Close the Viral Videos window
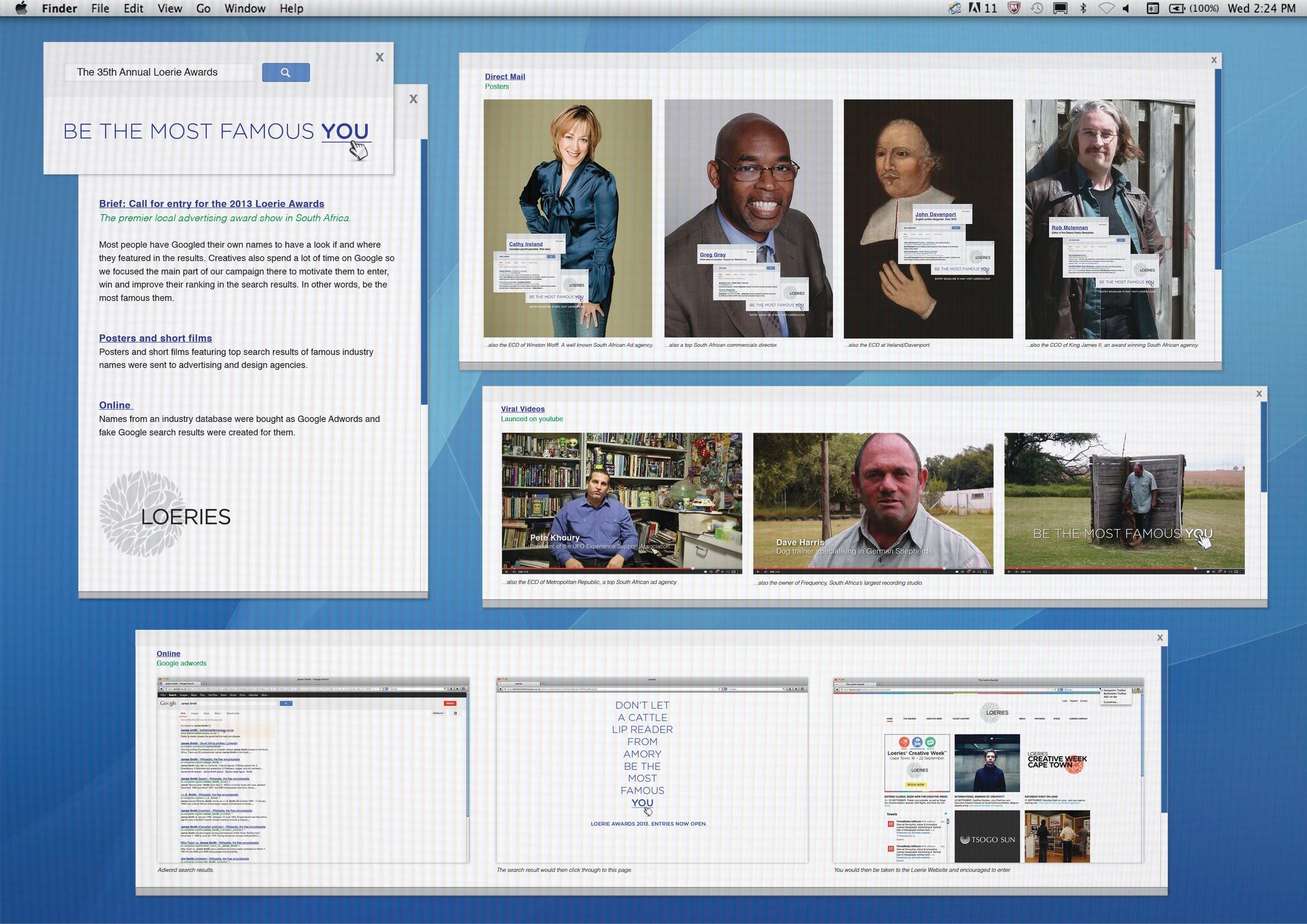Screen dimensions: 1307x924 tap(1259, 394)
